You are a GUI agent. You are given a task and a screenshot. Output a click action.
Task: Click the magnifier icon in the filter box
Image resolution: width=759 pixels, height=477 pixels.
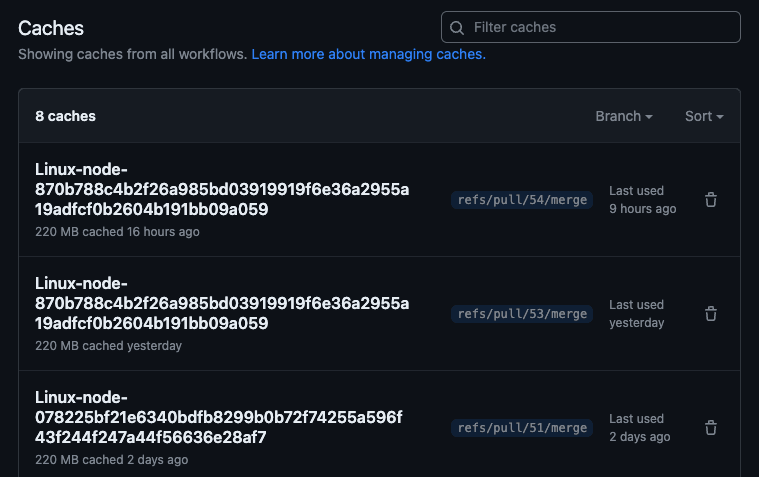click(x=457, y=28)
